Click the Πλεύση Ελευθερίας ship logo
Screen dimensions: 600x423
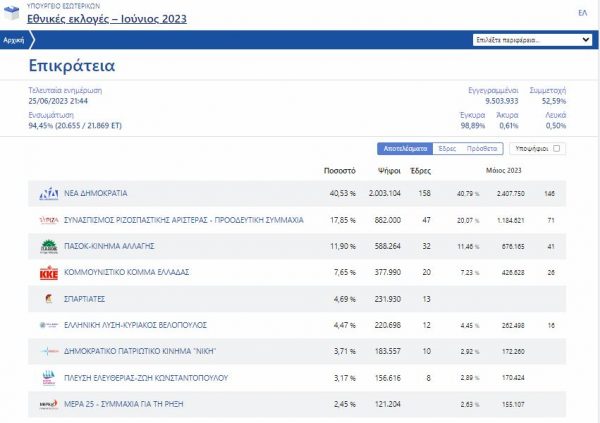point(49,377)
